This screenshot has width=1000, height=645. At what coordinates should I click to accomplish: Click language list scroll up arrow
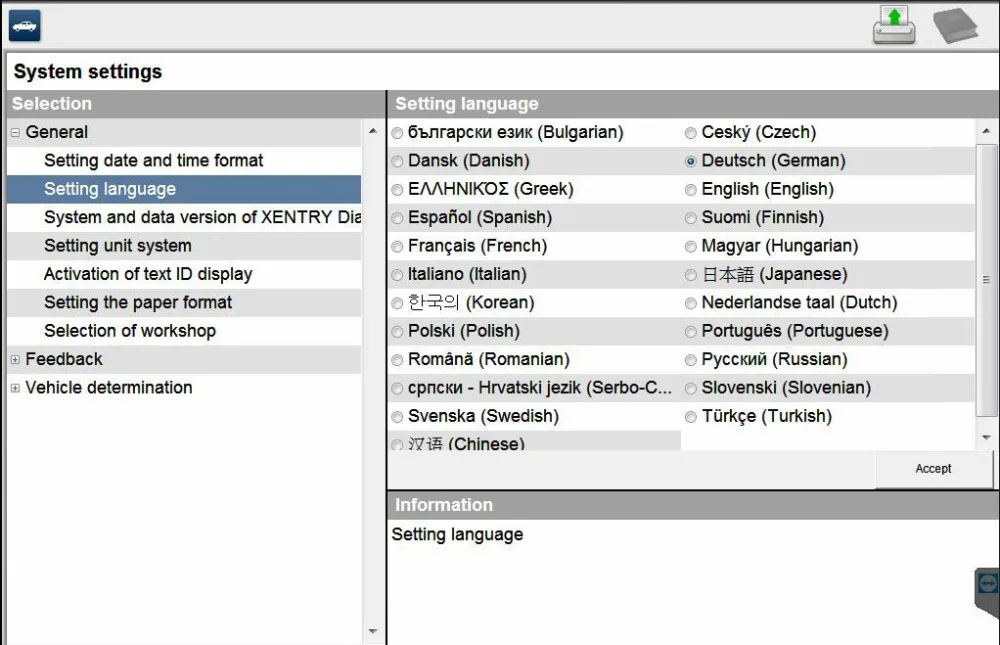[x=986, y=131]
